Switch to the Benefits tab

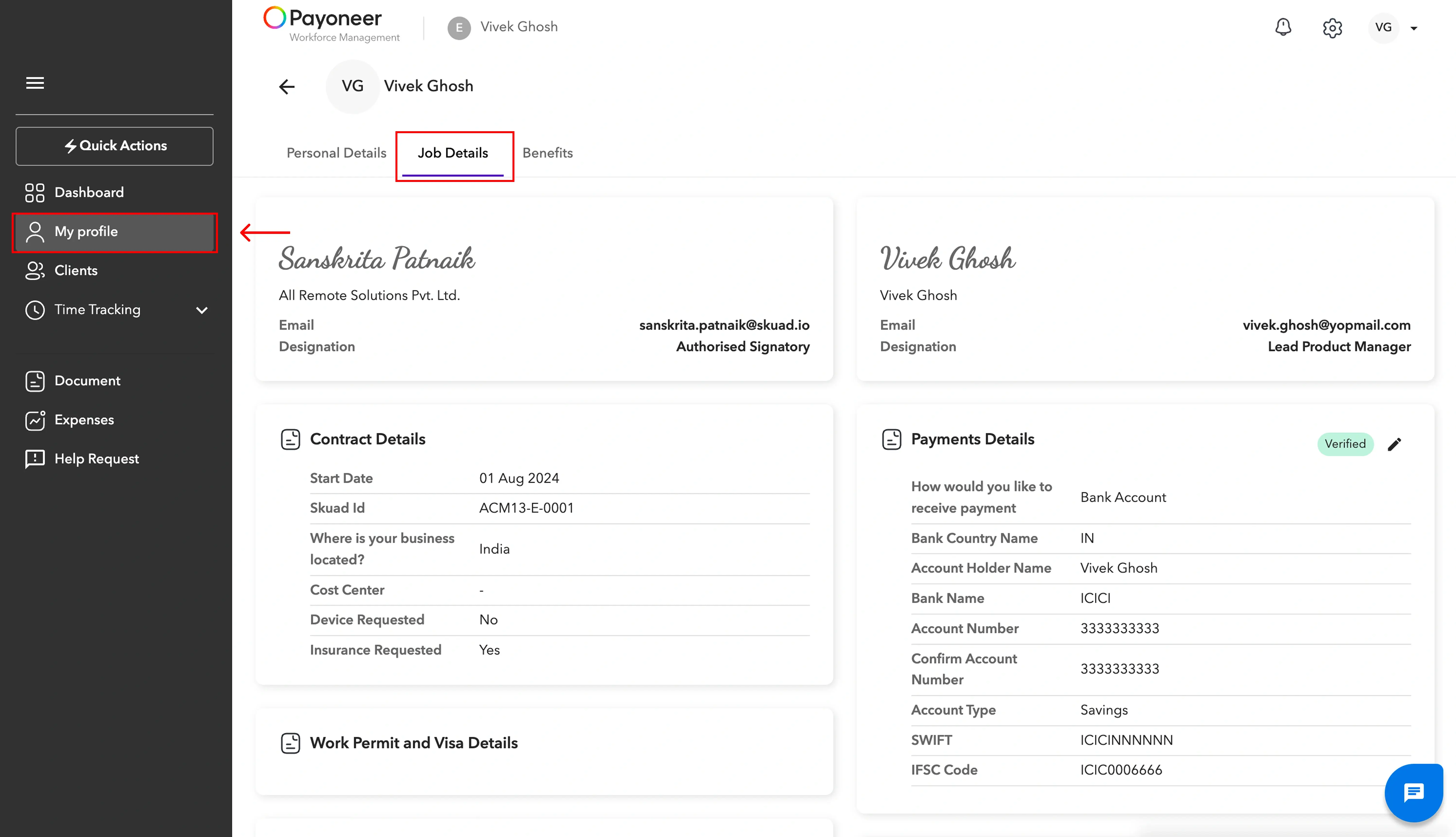pyautogui.click(x=547, y=153)
